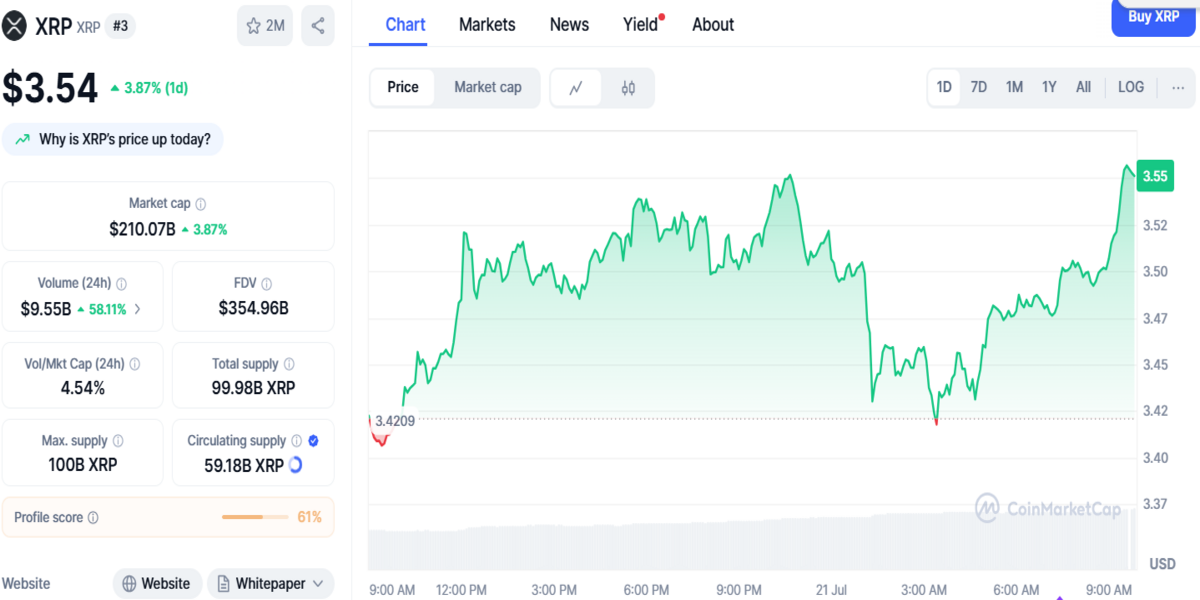Click the verified badge beside Circulating supply
The width and height of the screenshot is (1200, 600).
click(x=314, y=441)
